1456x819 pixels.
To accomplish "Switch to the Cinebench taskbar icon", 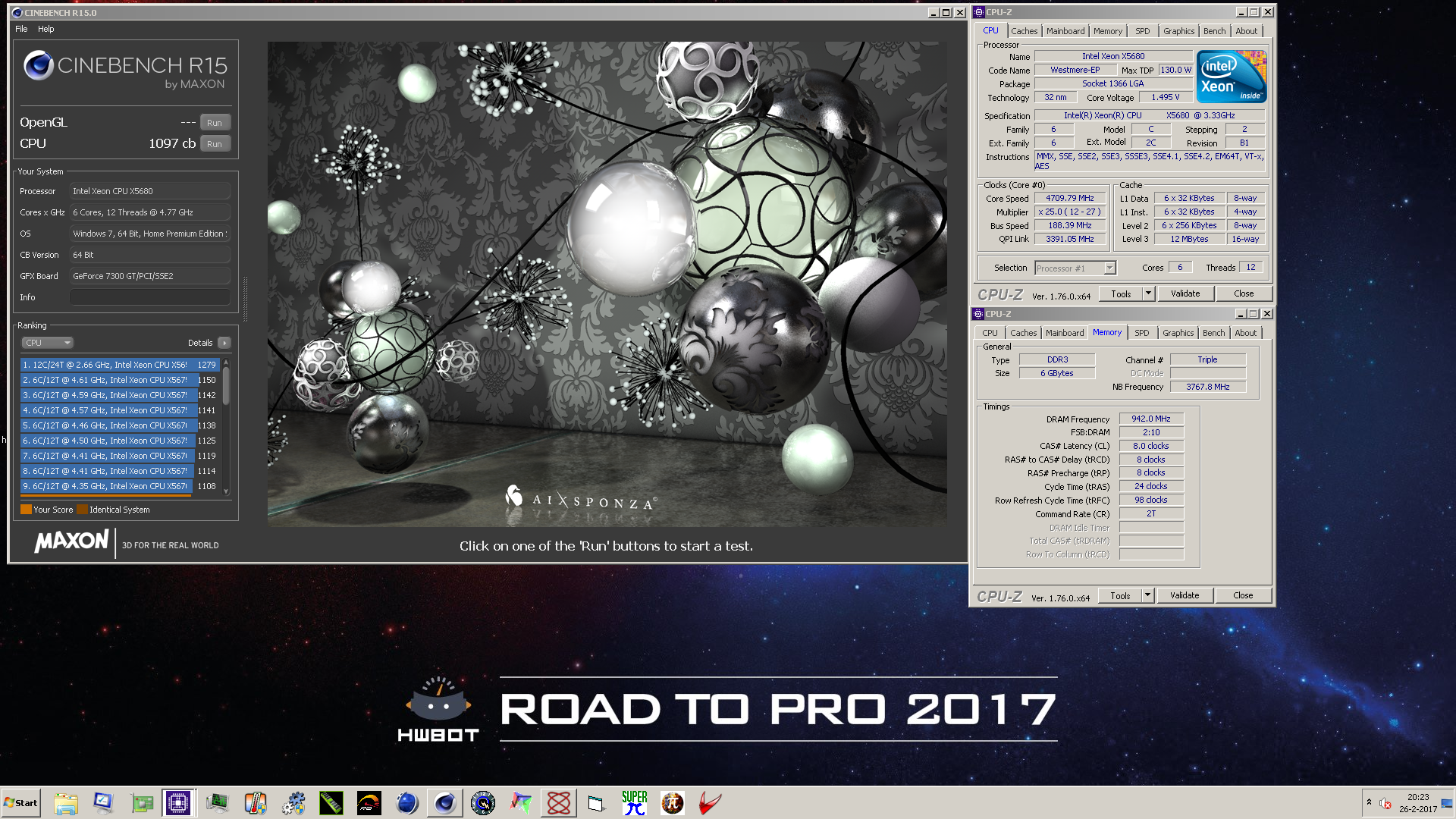I will 445,803.
